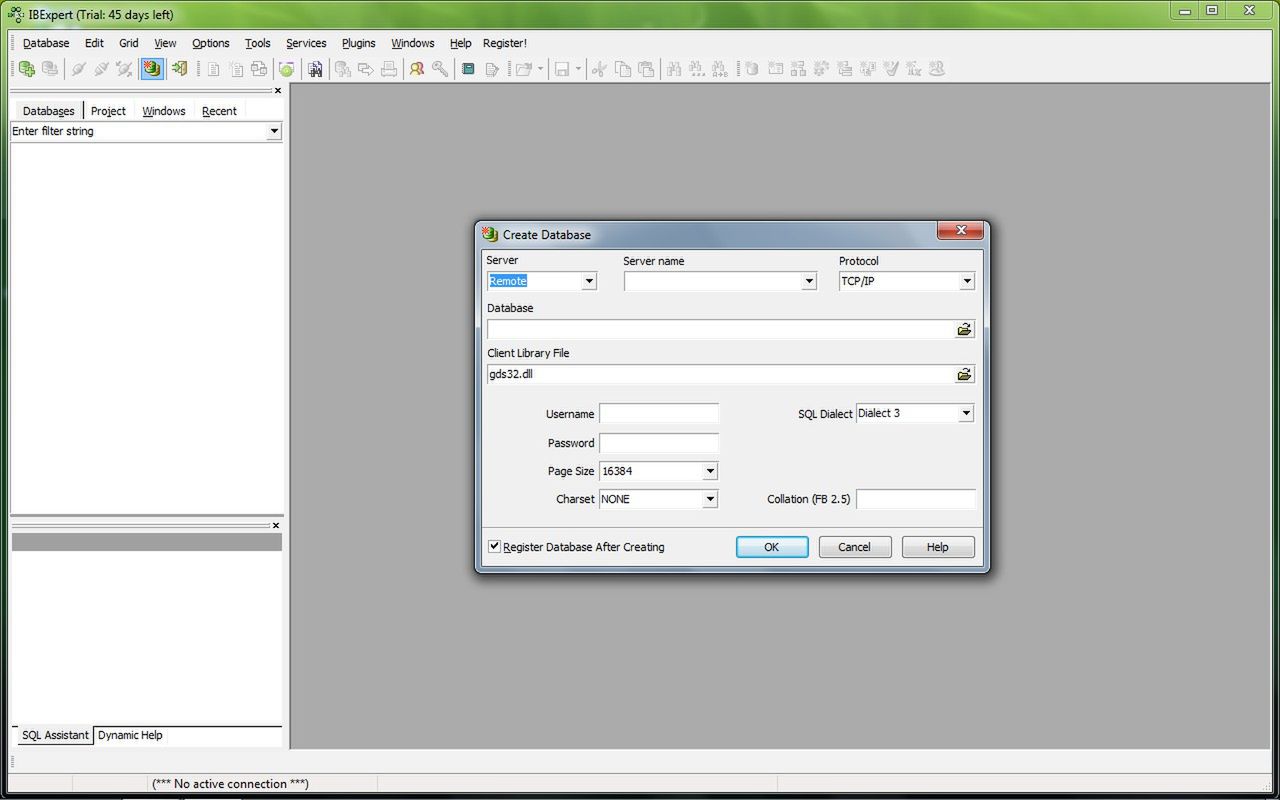Click the Database path input field

click(720, 329)
